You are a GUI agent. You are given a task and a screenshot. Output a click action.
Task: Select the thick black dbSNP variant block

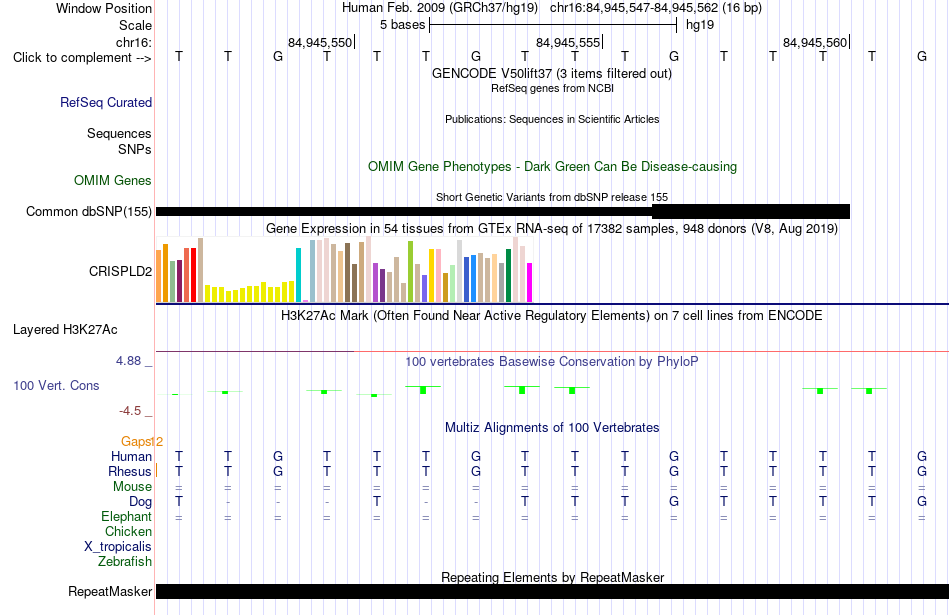click(751, 211)
